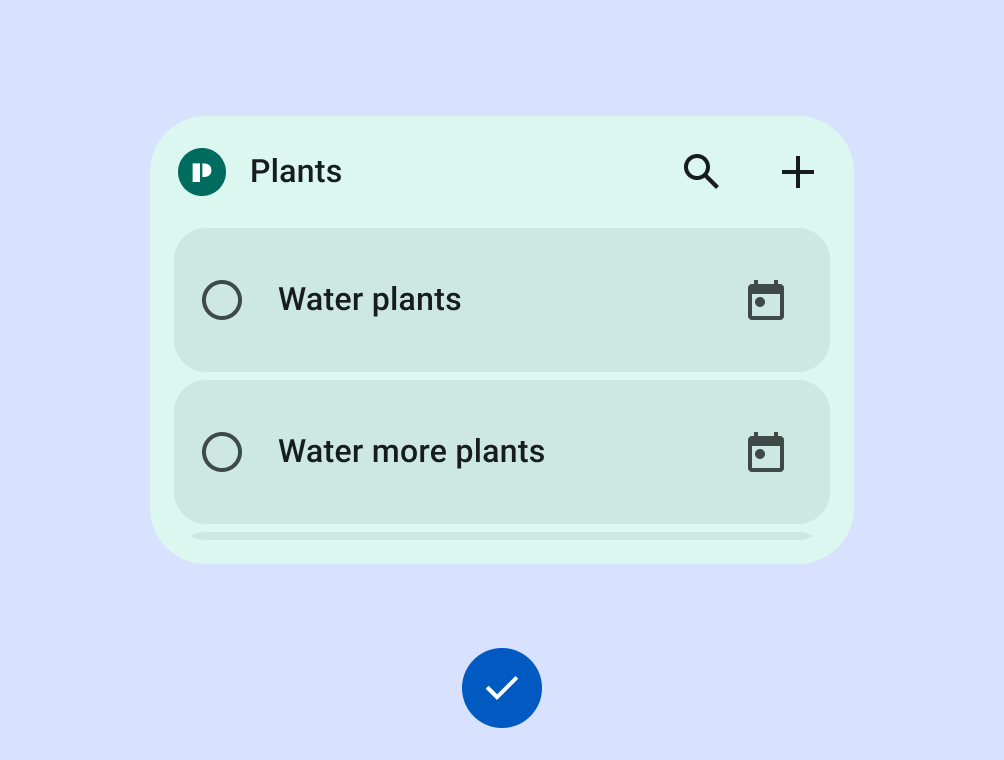The height and width of the screenshot is (760, 1004).
Task: Open calendar icon for "Water more plants"
Action: (766, 452)
